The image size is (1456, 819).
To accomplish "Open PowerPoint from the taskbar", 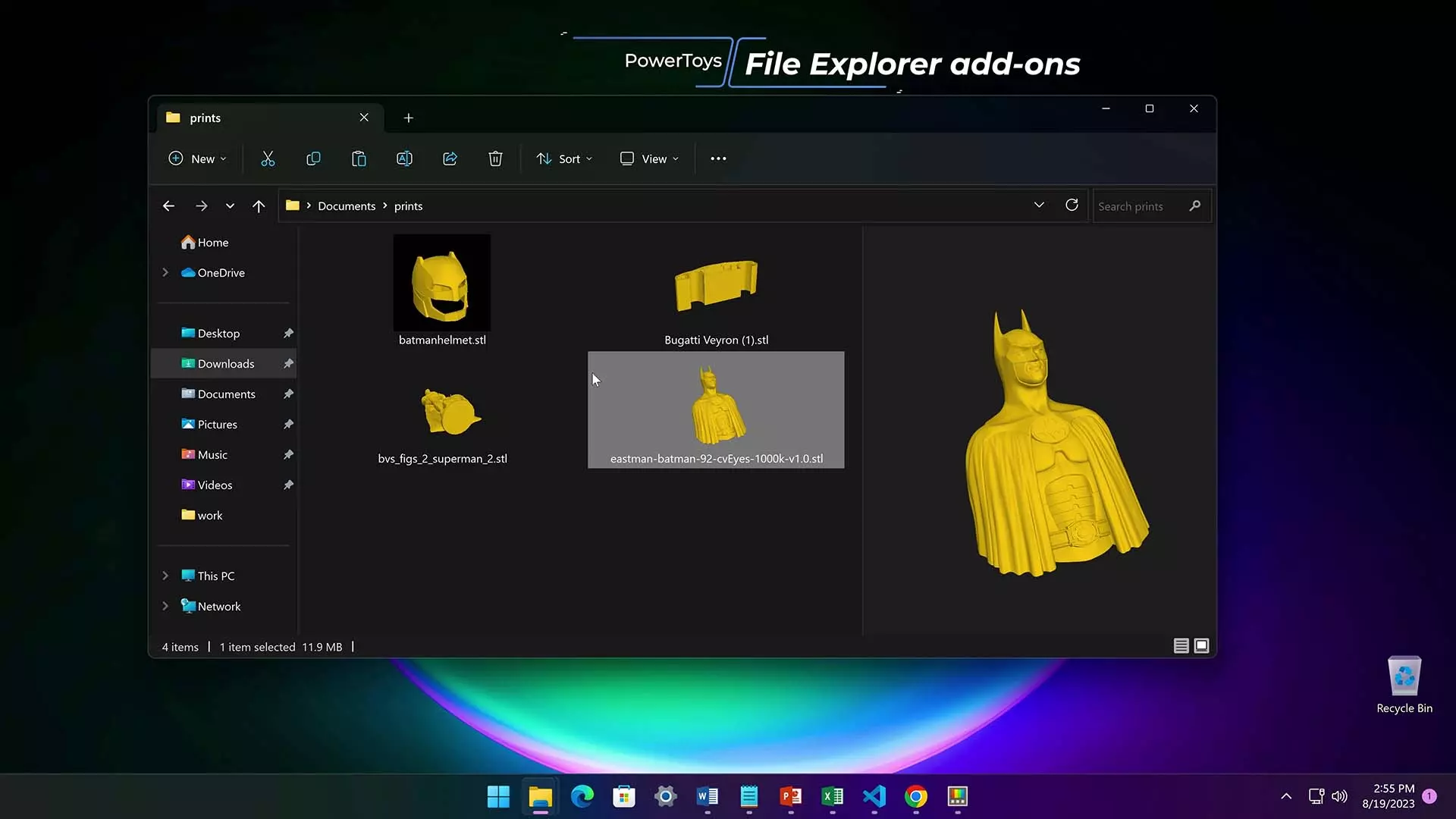I will [x=791, y=796].
